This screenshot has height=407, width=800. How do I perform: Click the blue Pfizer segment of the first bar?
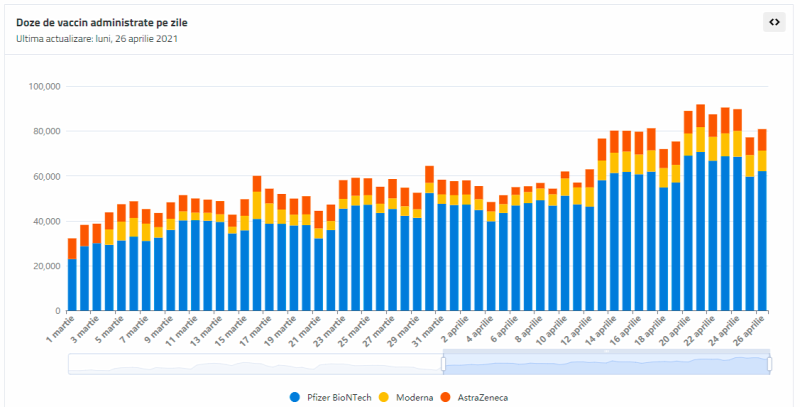72,285
